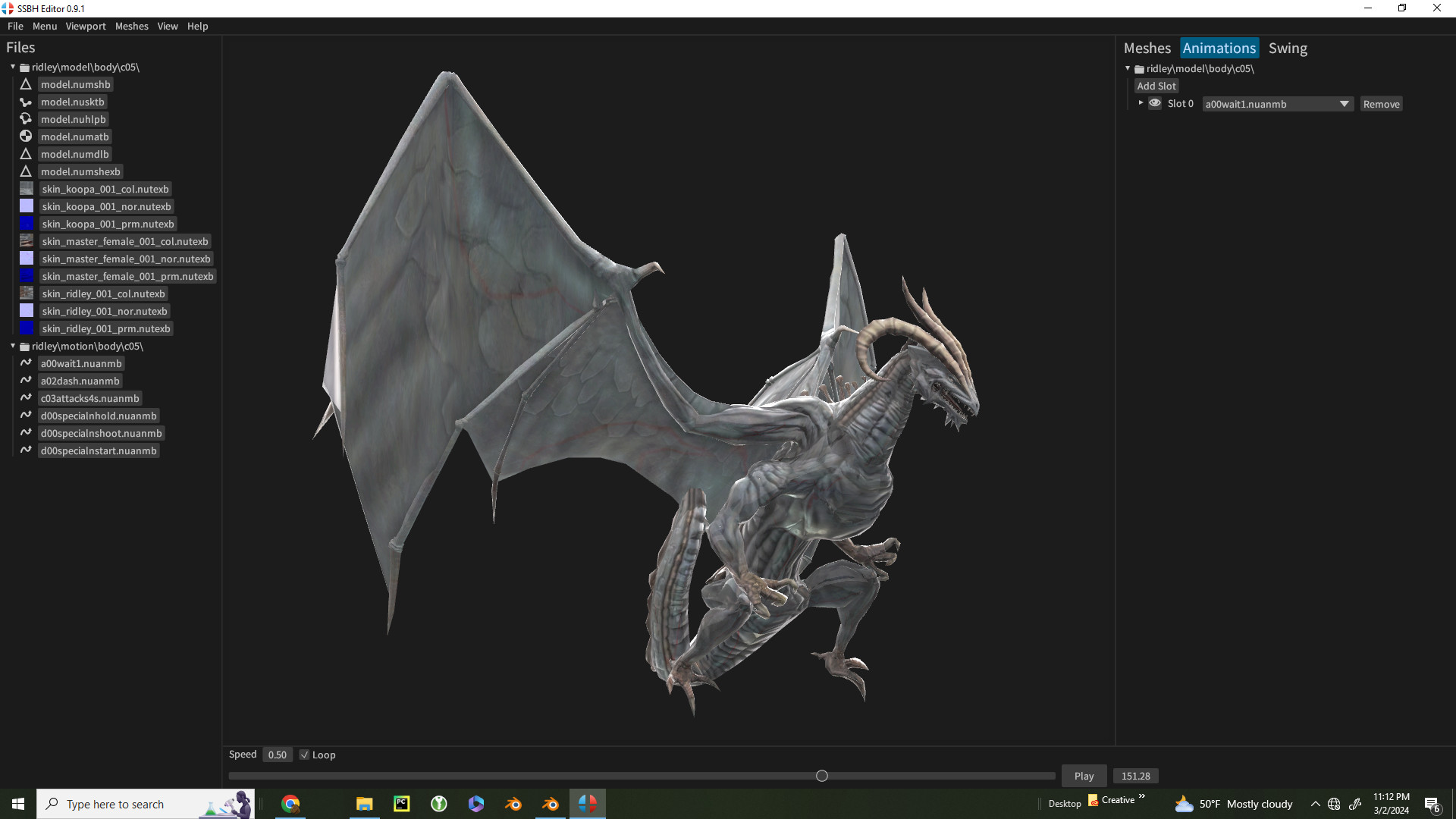Collapse the ridley\model\body\c05 folder
Screen dimensions: 1456x819
click(x=11, y=67)
